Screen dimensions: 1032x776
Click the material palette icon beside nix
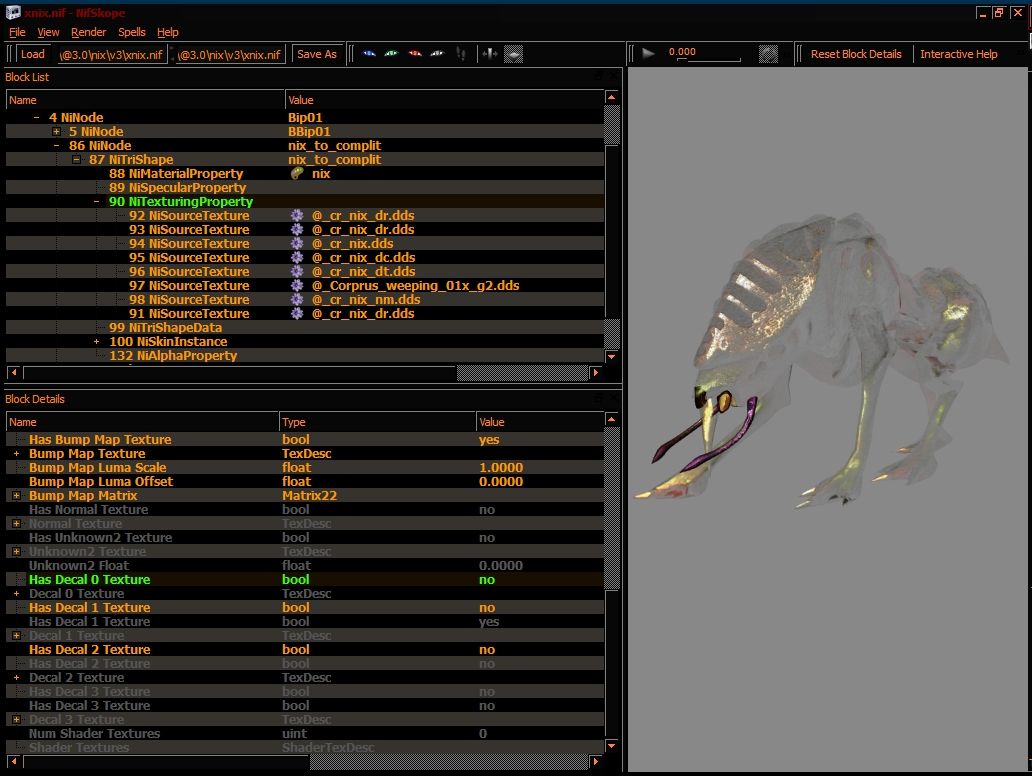click(297, 173)
